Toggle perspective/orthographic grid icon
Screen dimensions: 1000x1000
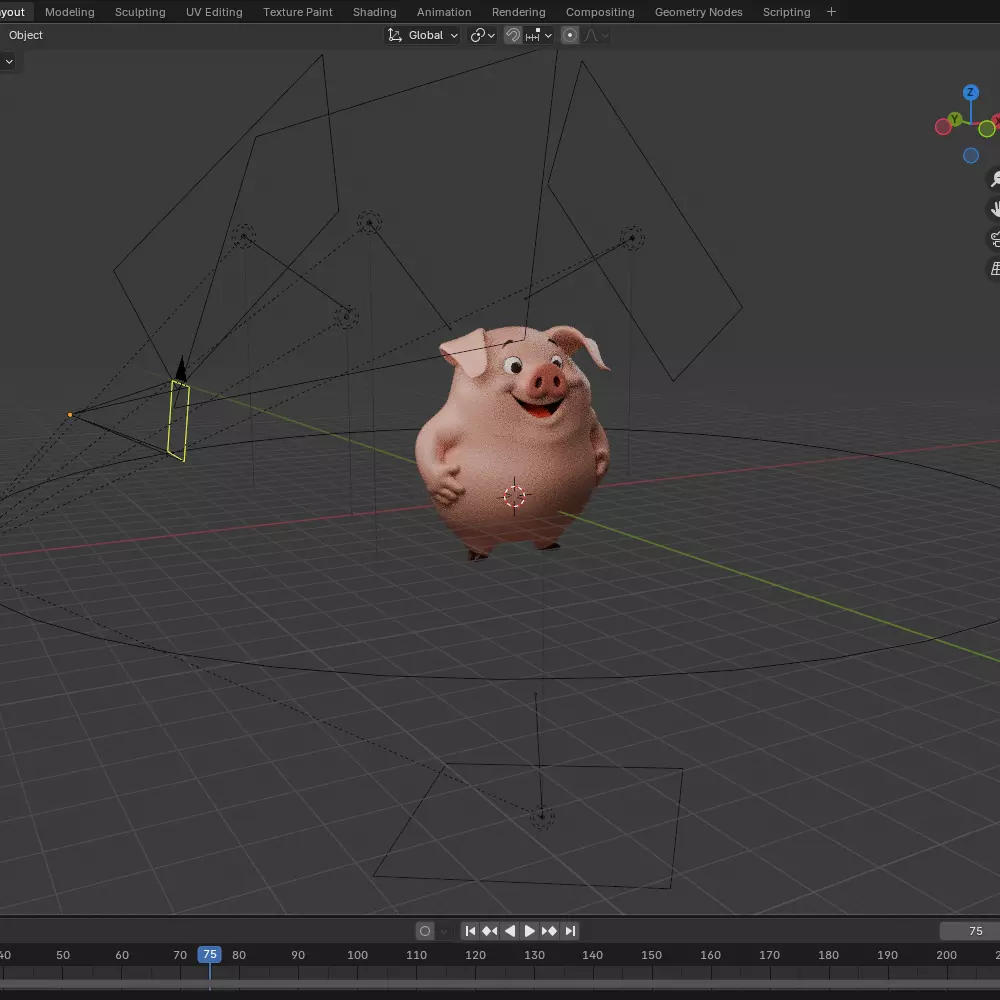(x=994, y=269)
